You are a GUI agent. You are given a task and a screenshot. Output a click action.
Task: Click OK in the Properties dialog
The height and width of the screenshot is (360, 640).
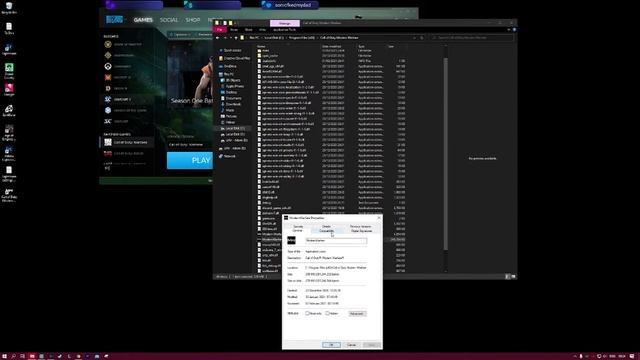point(331,345)
